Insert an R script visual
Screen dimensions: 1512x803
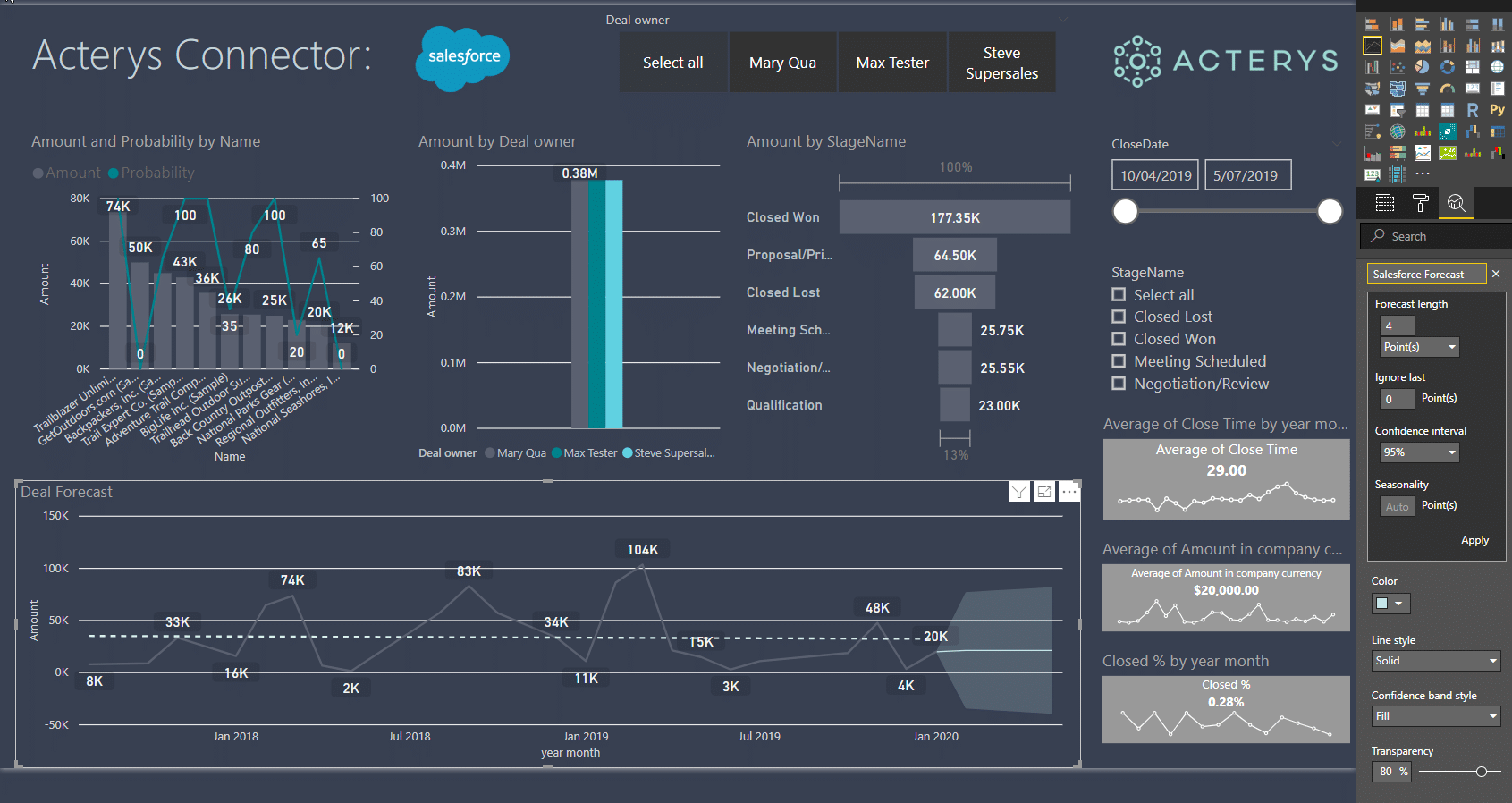pyautogui.click(x=1473, y=110)
